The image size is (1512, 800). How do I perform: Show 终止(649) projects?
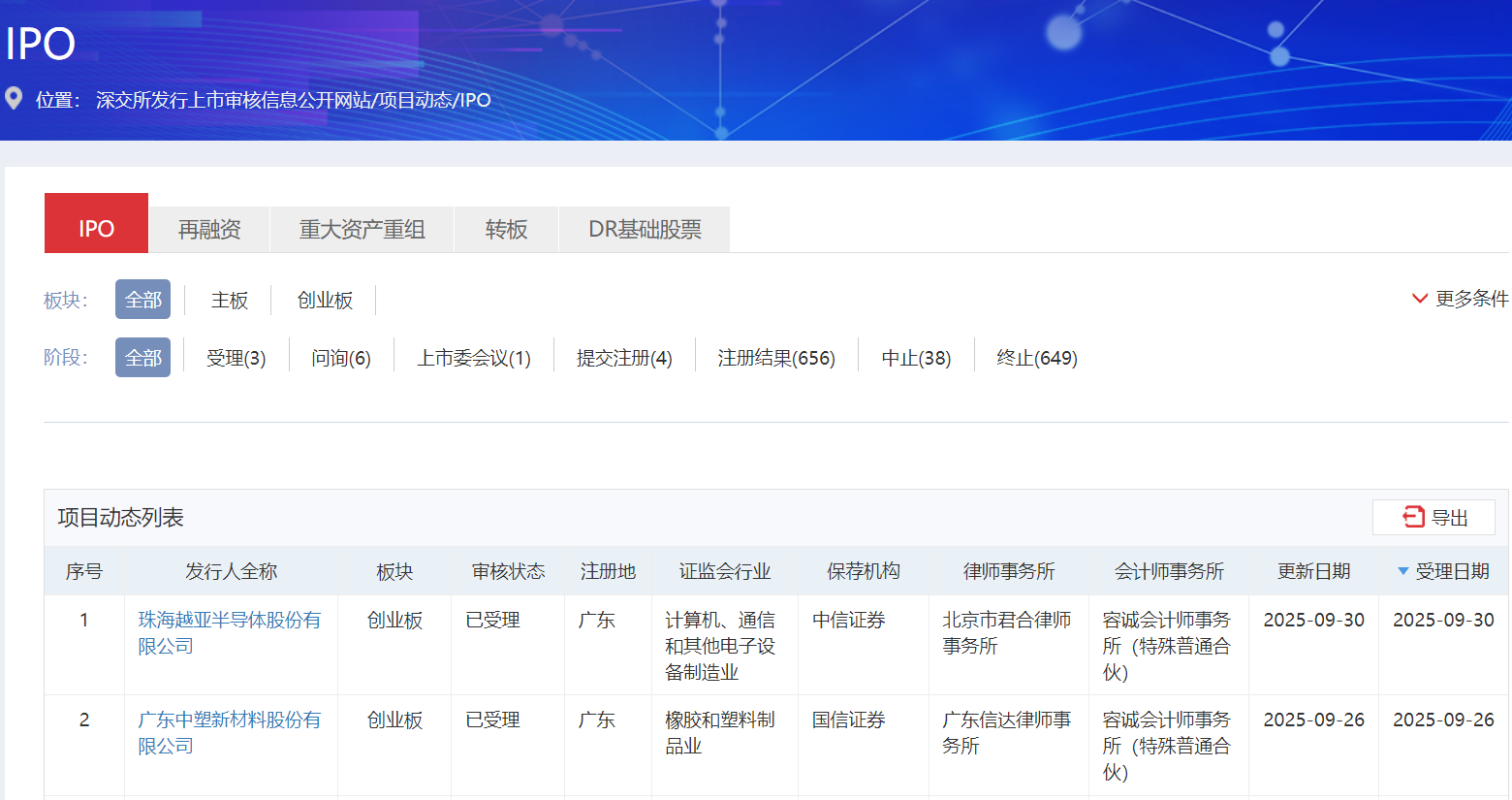pyautogui.click(x=1037, y=358)
